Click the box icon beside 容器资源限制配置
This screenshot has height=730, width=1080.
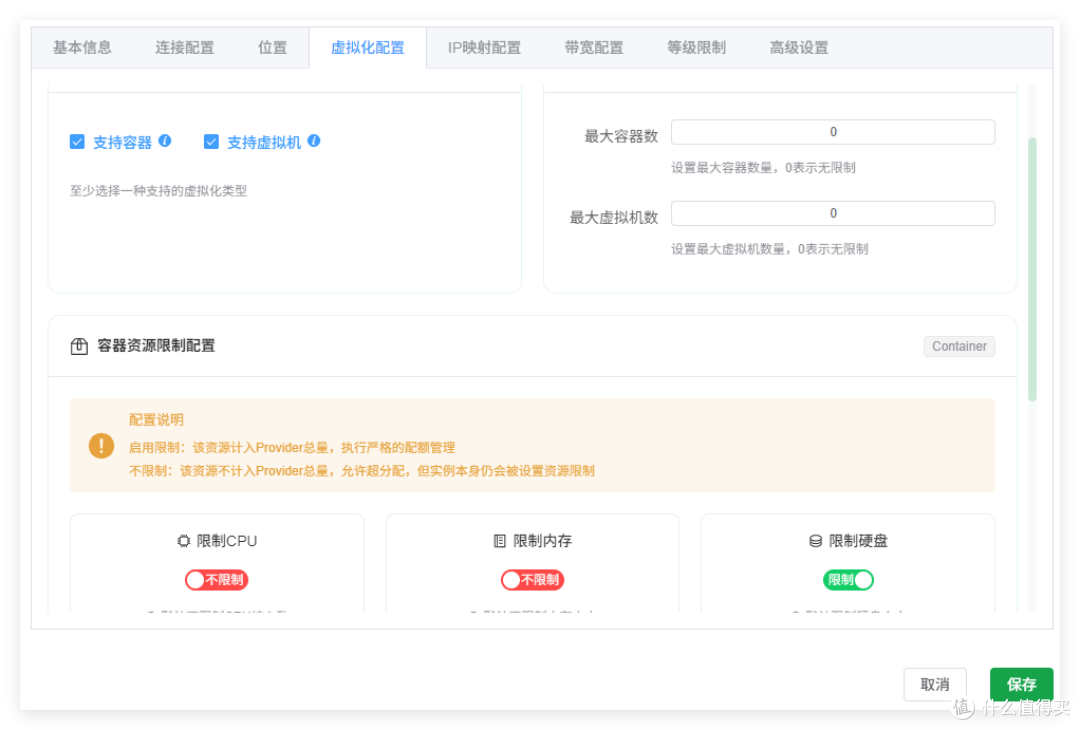click(79, 346)
